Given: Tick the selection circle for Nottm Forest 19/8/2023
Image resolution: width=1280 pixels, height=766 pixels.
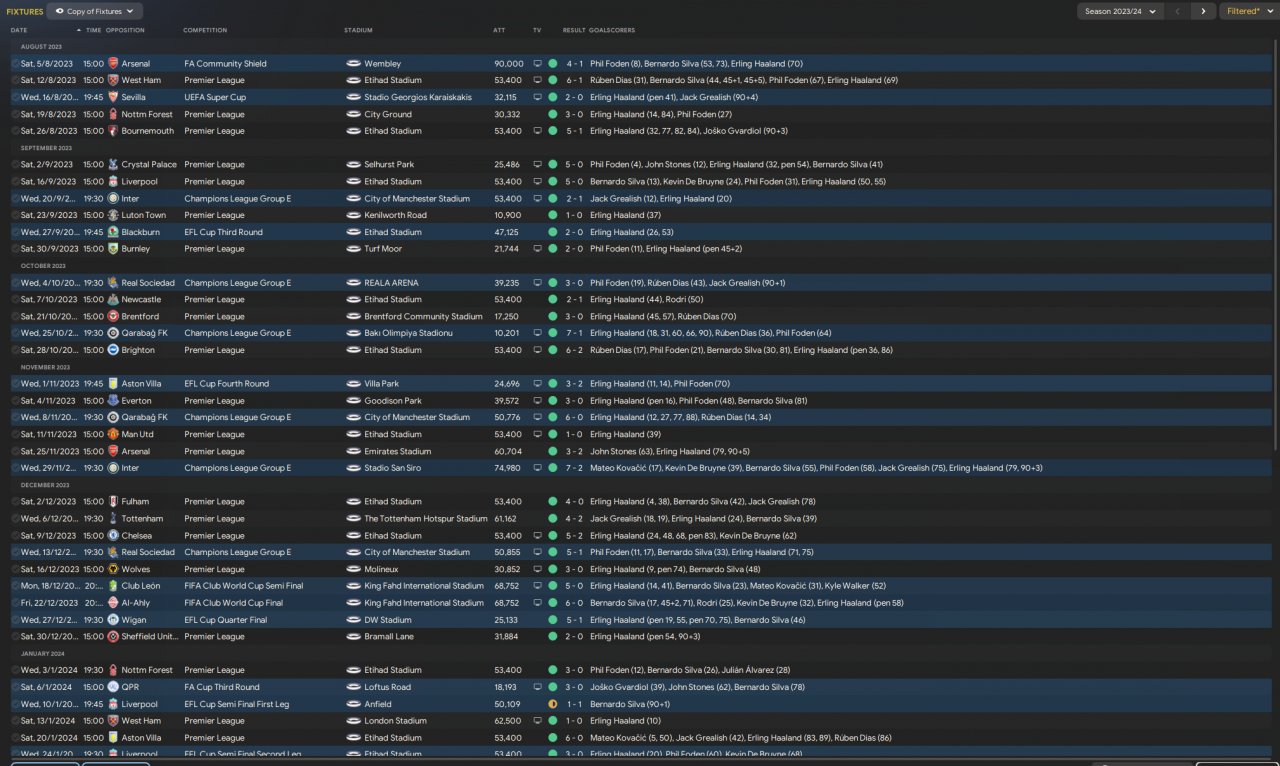Looking at the screenshot, I should (15, 114).
